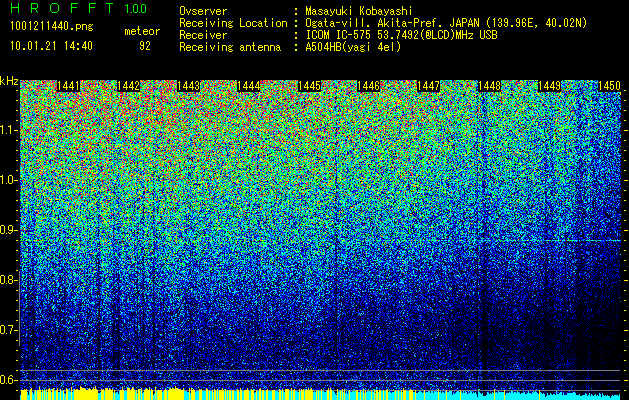Click the 1447 time marker
Viewport: 629px width, 400px height.
429,86
